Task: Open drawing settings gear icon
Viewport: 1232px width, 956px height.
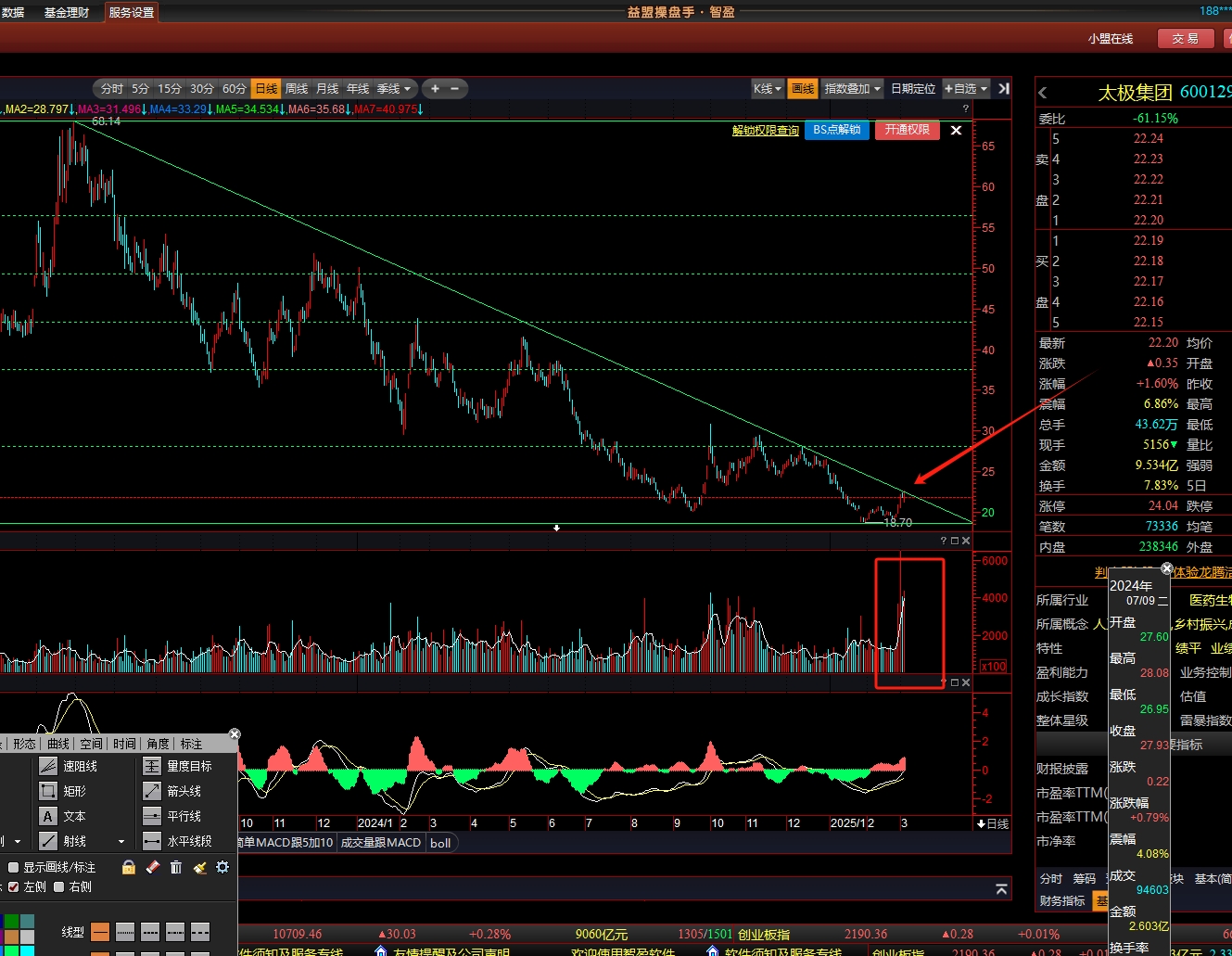Action: coord(222,867)
